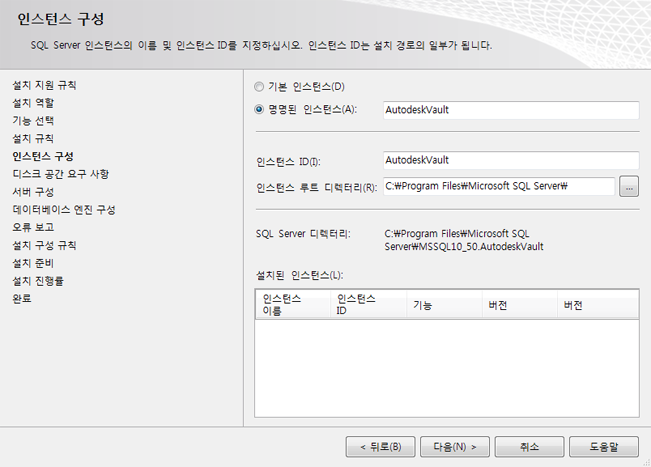
Task: Select the 기능 선택 step
Action: [33, 121]
